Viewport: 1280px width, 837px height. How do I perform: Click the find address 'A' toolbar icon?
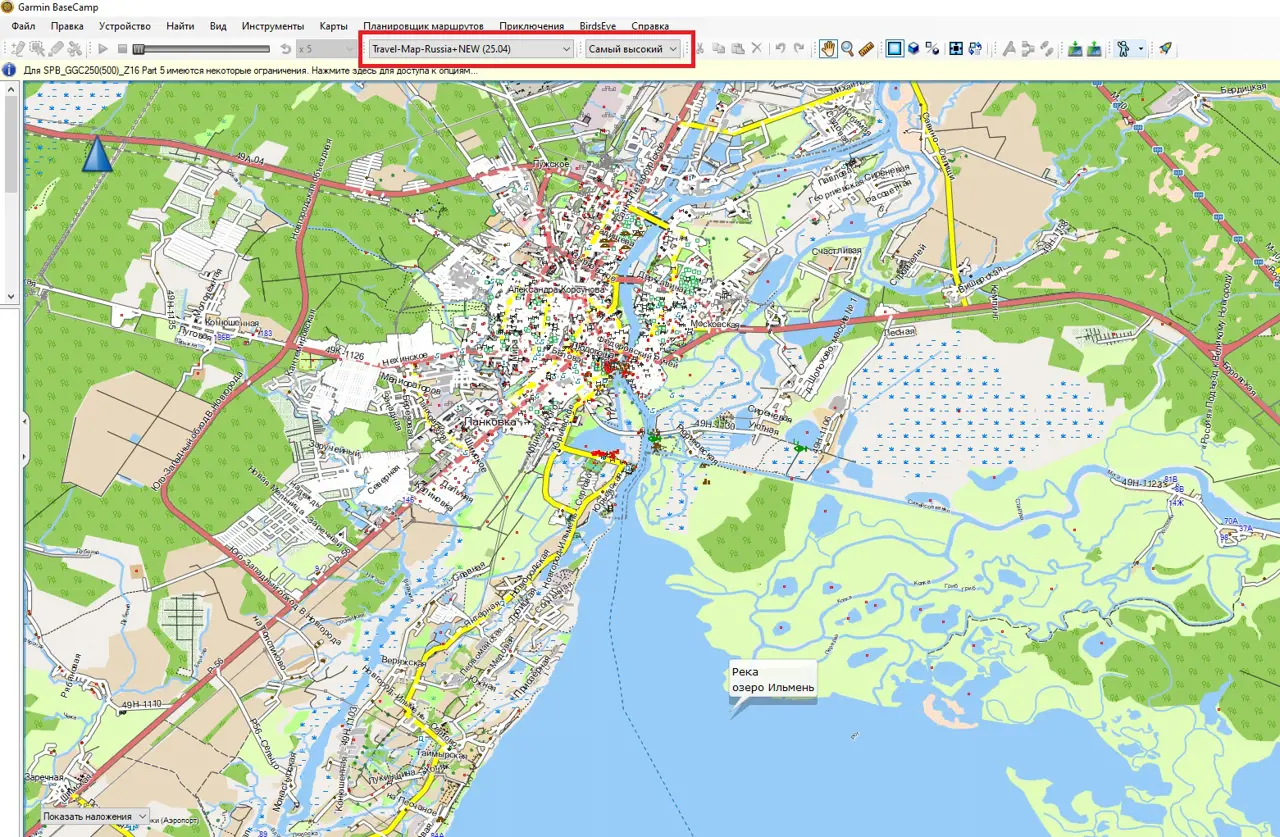point(1009,48)
